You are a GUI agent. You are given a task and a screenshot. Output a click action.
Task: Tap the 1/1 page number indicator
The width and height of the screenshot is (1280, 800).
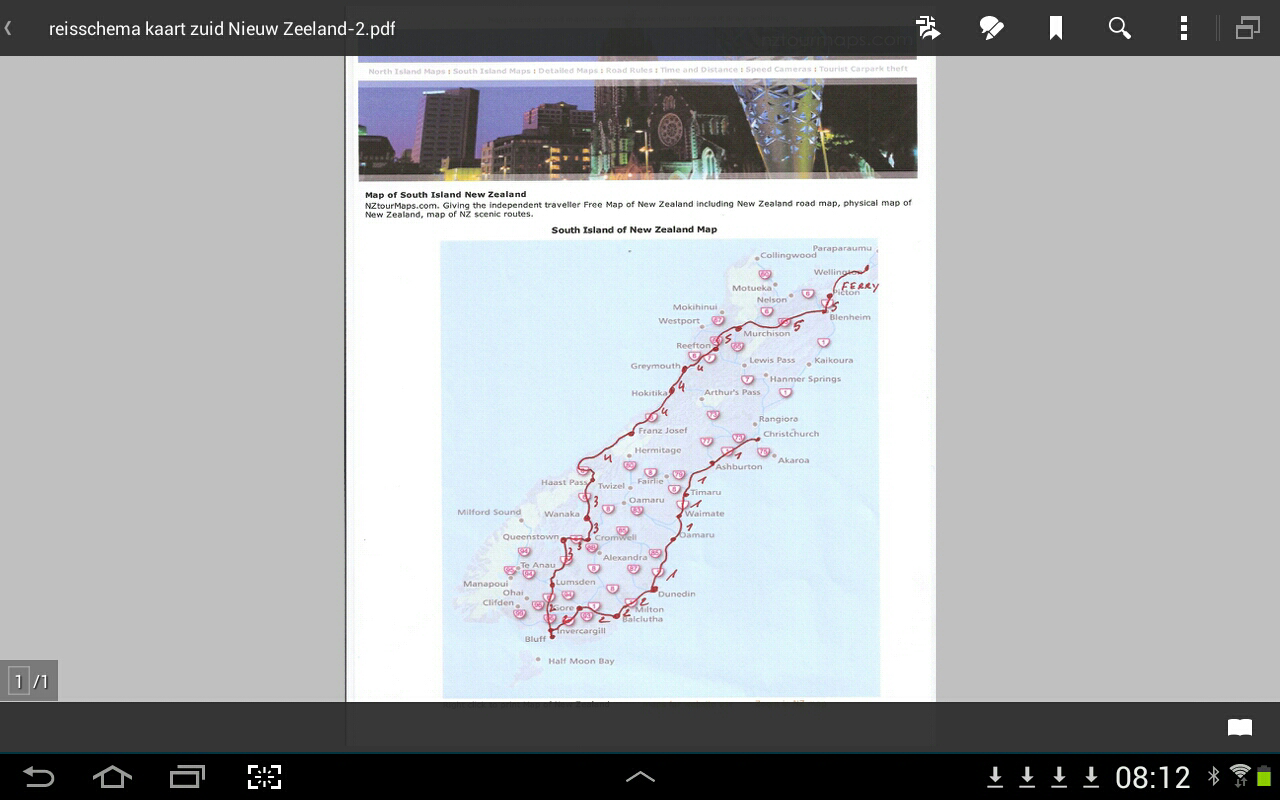(29, 681)
